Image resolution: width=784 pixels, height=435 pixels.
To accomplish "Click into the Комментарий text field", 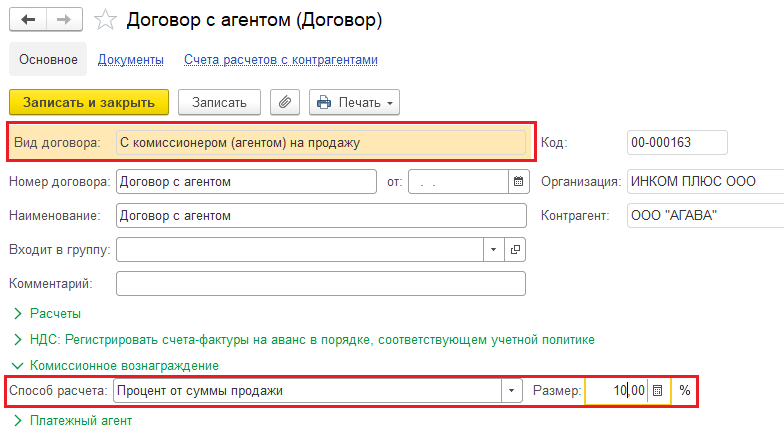I will click(x=320, y=284).
